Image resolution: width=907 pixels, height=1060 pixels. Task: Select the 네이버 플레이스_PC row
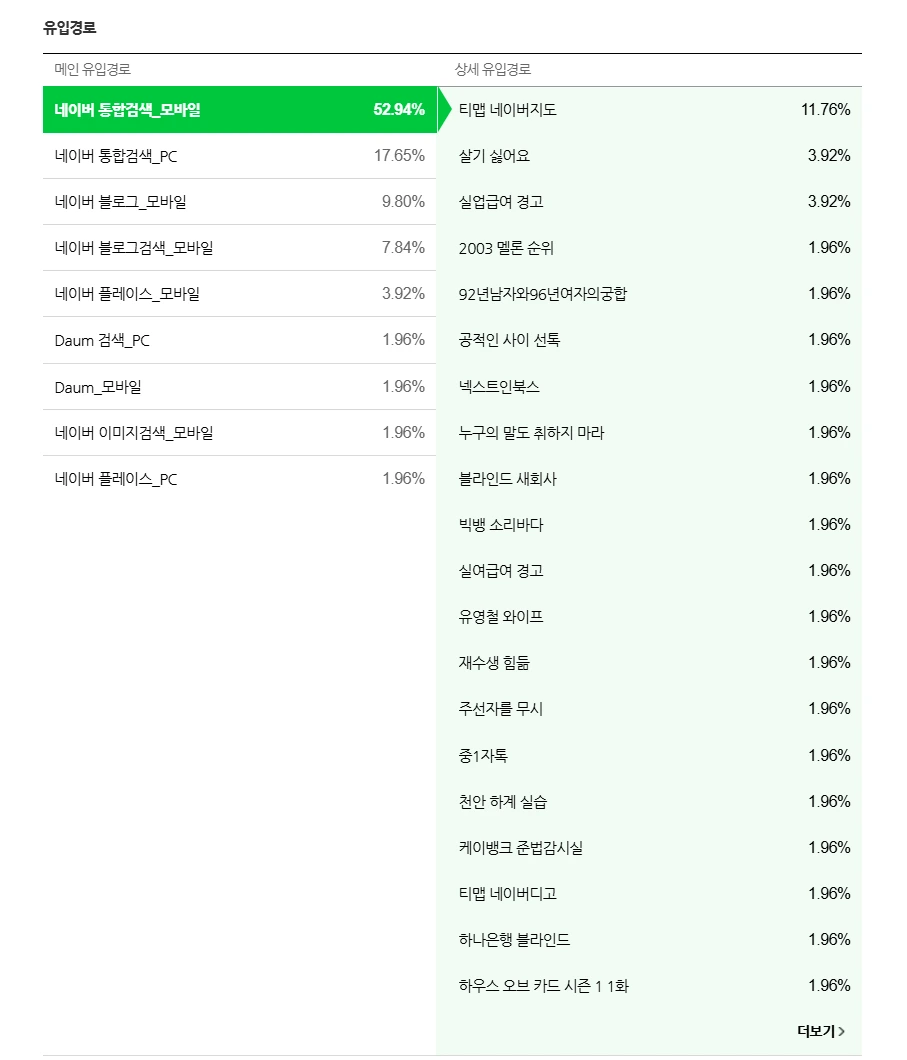(x=239, y=479)
